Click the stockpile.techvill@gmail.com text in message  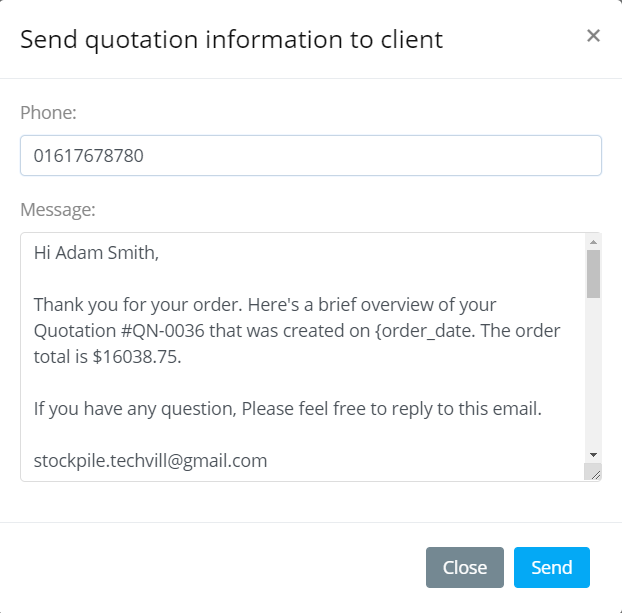click(x=150, y=461)
